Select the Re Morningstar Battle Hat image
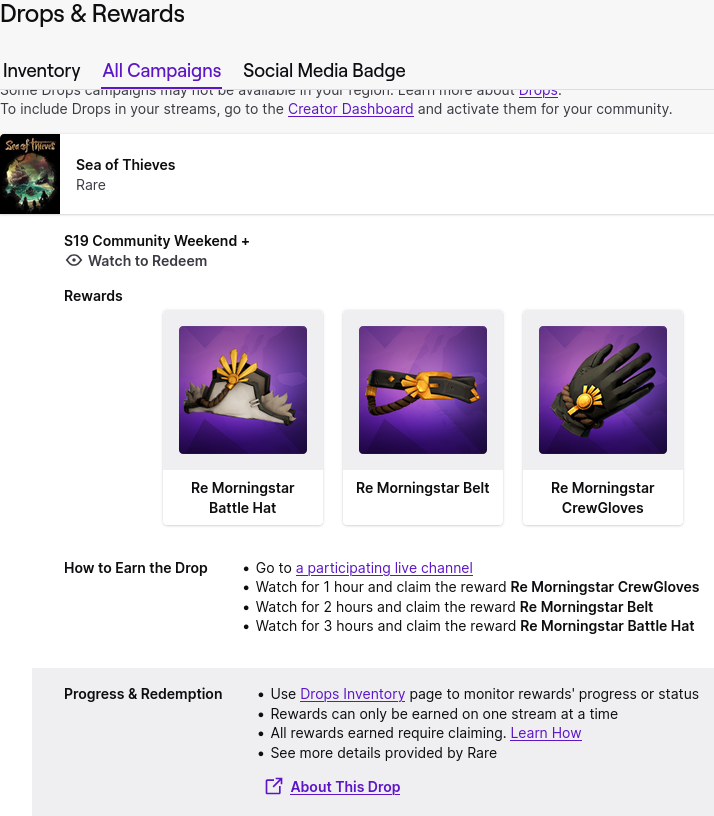The width and height of the screenshot is (714, 816). tap(243, 390)
